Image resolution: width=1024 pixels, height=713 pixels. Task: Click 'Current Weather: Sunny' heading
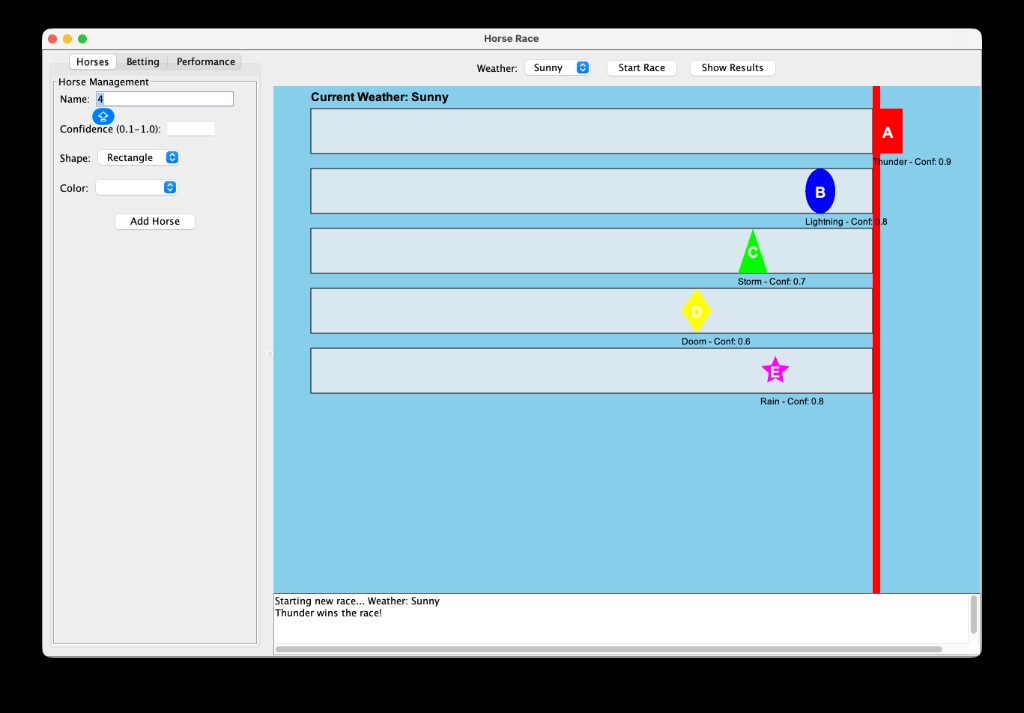[x=379, y=97]
